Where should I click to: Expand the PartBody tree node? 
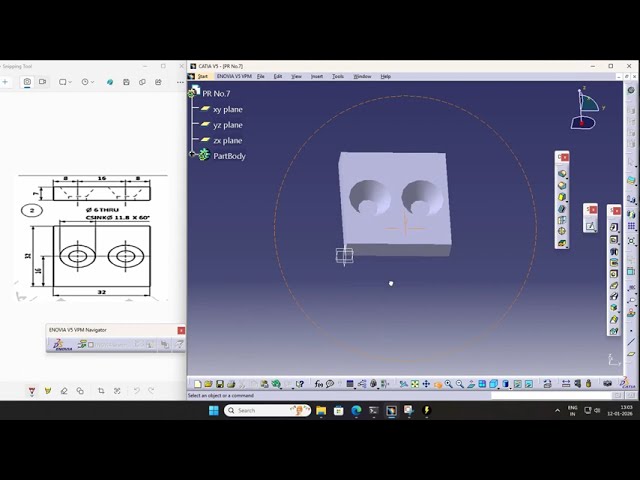(x=192, y=154)
